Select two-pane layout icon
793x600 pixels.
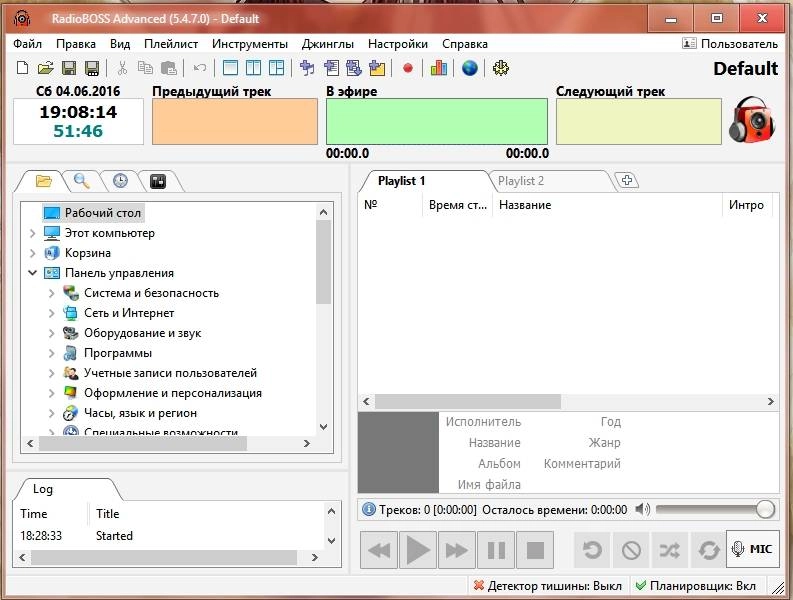pos(253,68)
